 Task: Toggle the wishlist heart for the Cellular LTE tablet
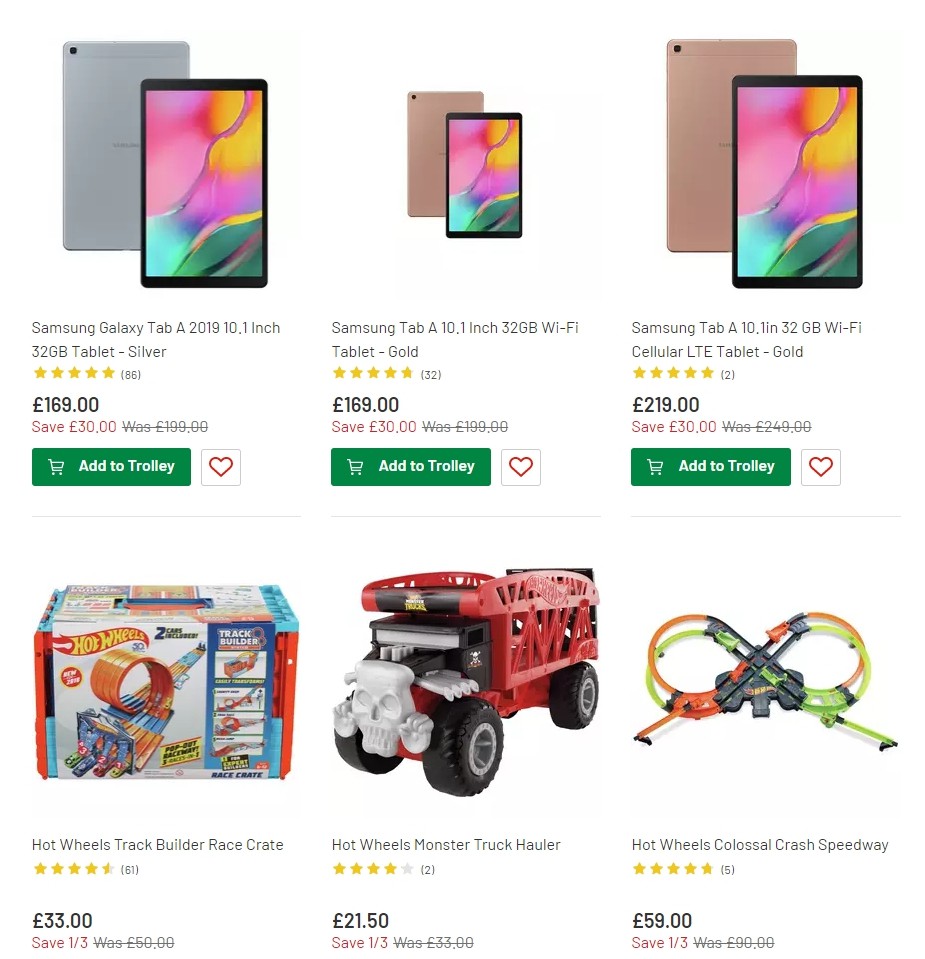pos(820,466)
